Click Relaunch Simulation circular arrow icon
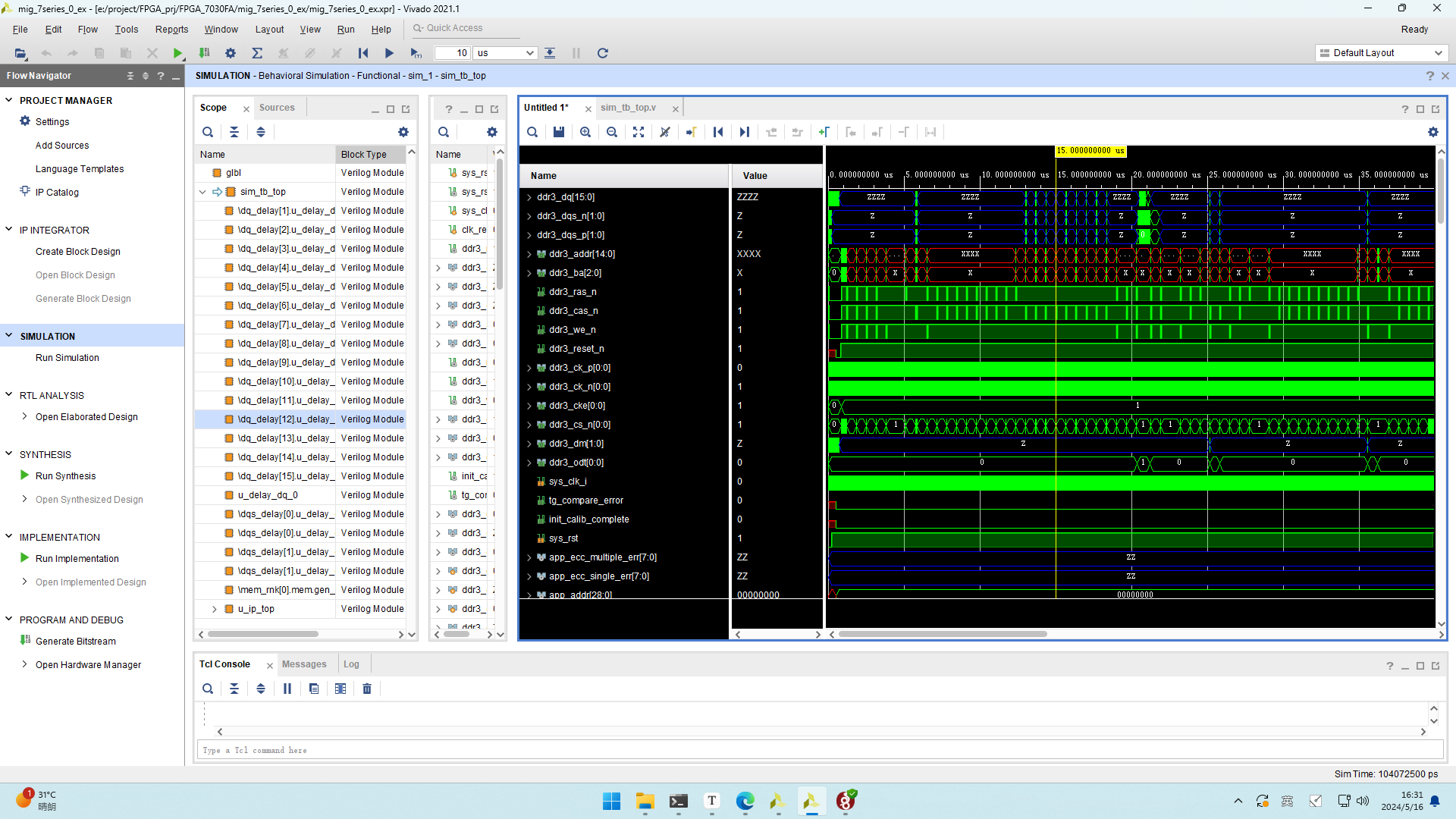Viewport: 1456px width, 819px height. (x=603, y=53)
